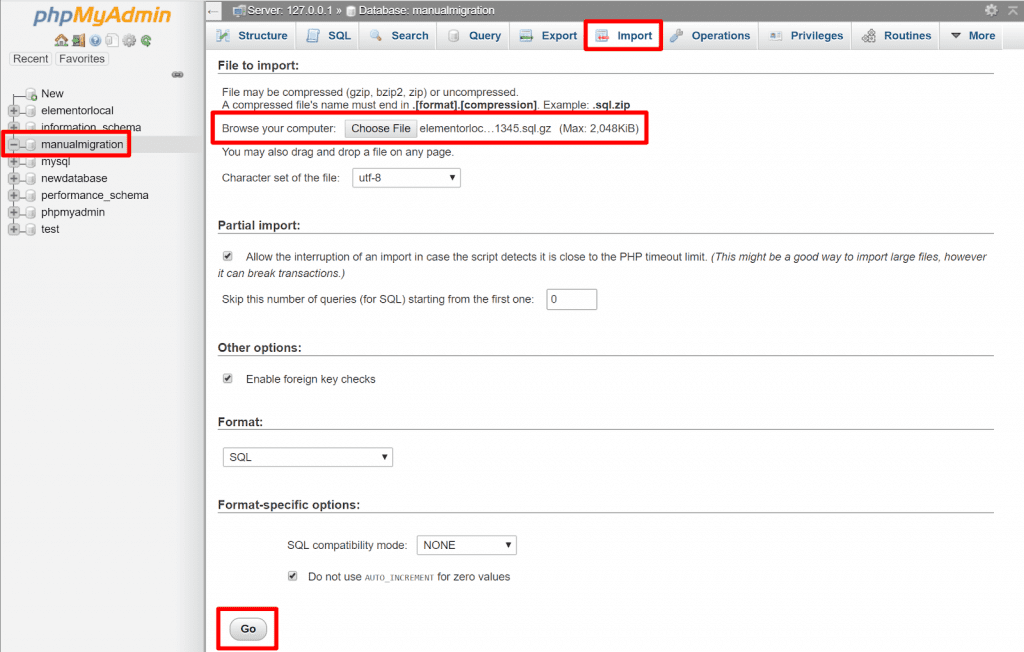Toggle 'Do not use AUTO_INCREMENT for zero values'

[x=293, y=576]
